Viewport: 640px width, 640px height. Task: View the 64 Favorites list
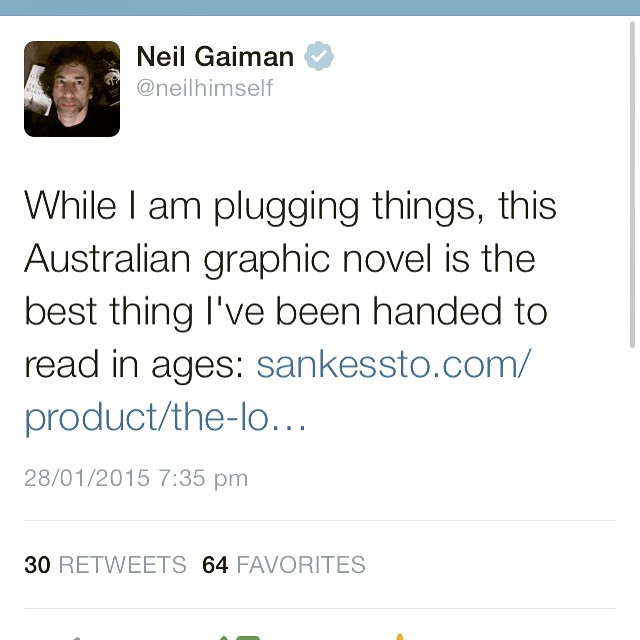tap(283, 565)
